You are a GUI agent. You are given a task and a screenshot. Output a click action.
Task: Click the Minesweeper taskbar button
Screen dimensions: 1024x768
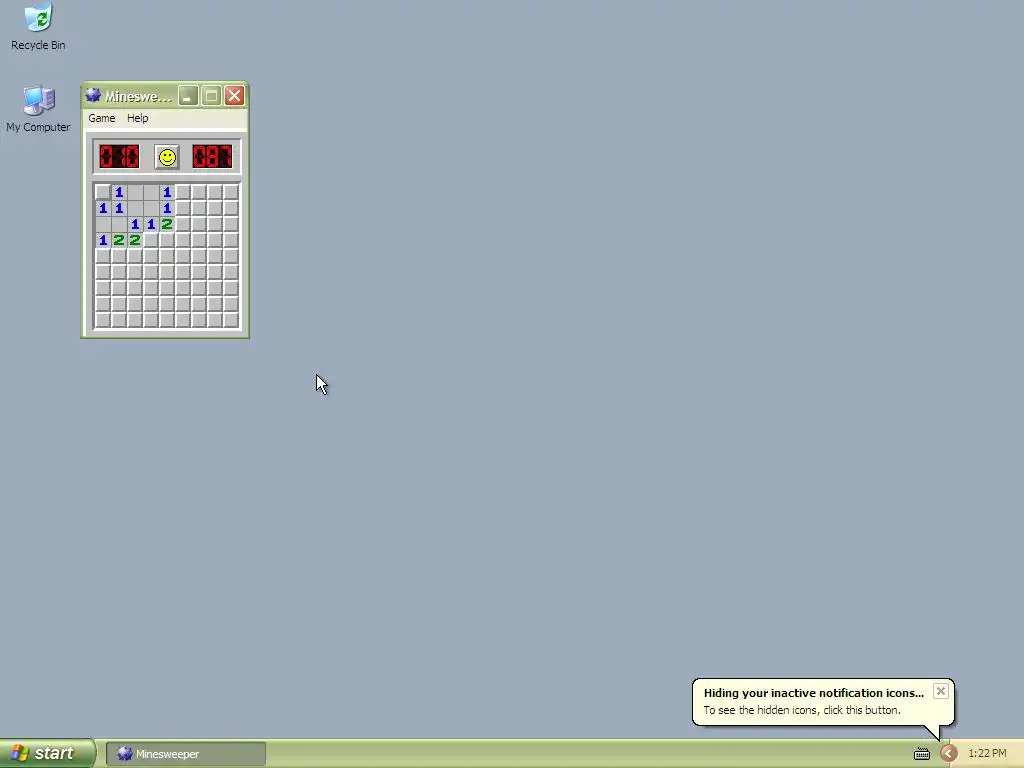(185, 754)
